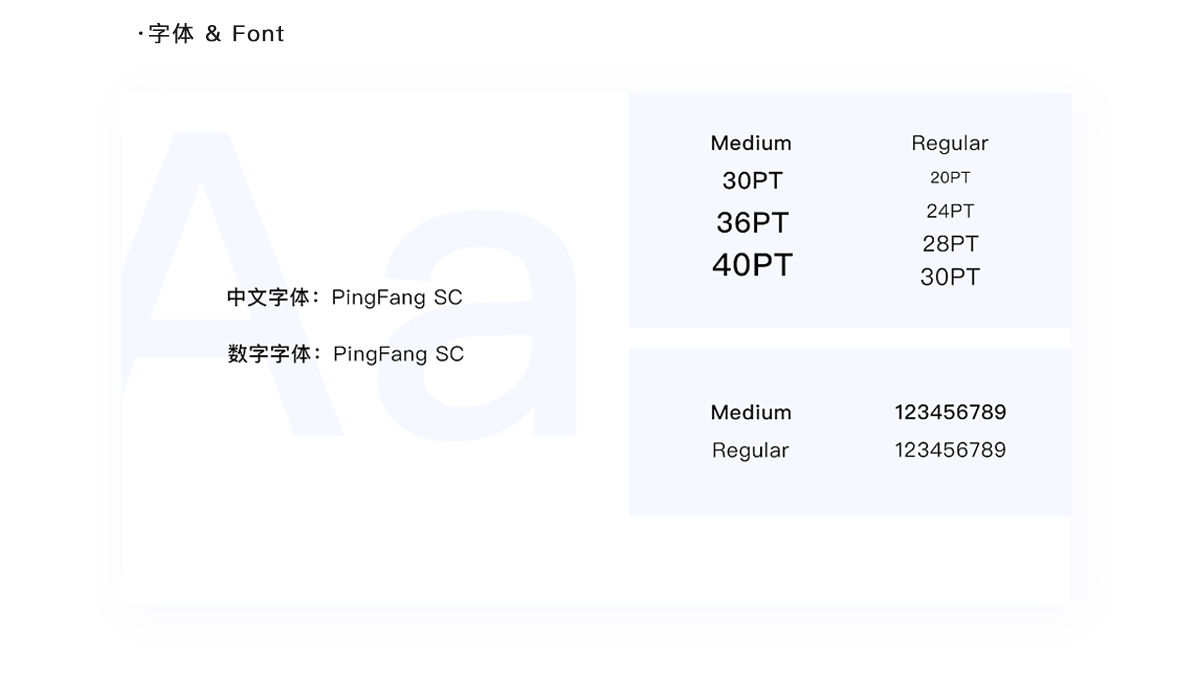Click the '字体 & Font' heading
Image resolution: width=1200 pixels, height=693 pixels.
click(x=215, y=34)
